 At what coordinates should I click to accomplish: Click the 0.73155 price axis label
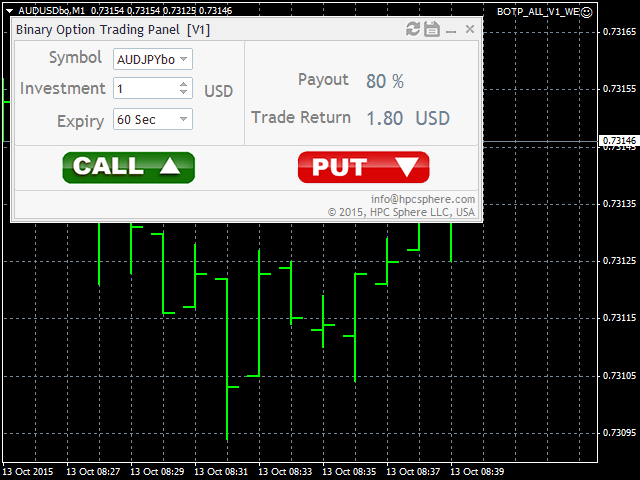619,89
